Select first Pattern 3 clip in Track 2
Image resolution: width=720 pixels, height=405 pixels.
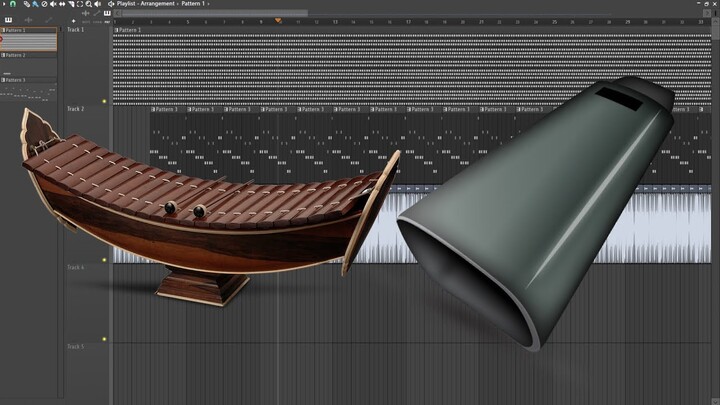168,147
